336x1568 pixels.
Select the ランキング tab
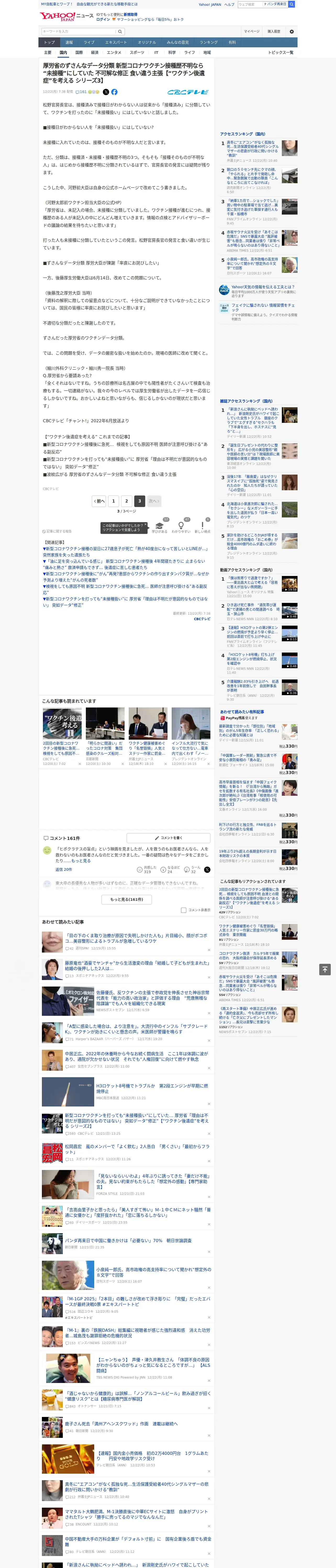[209, 43]
